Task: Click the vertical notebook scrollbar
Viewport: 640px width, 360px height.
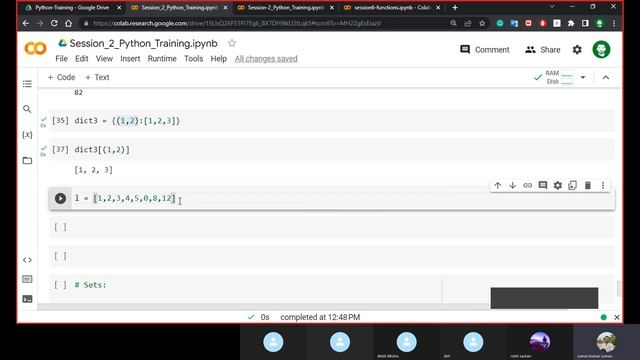Action: [x=619, y=288]
